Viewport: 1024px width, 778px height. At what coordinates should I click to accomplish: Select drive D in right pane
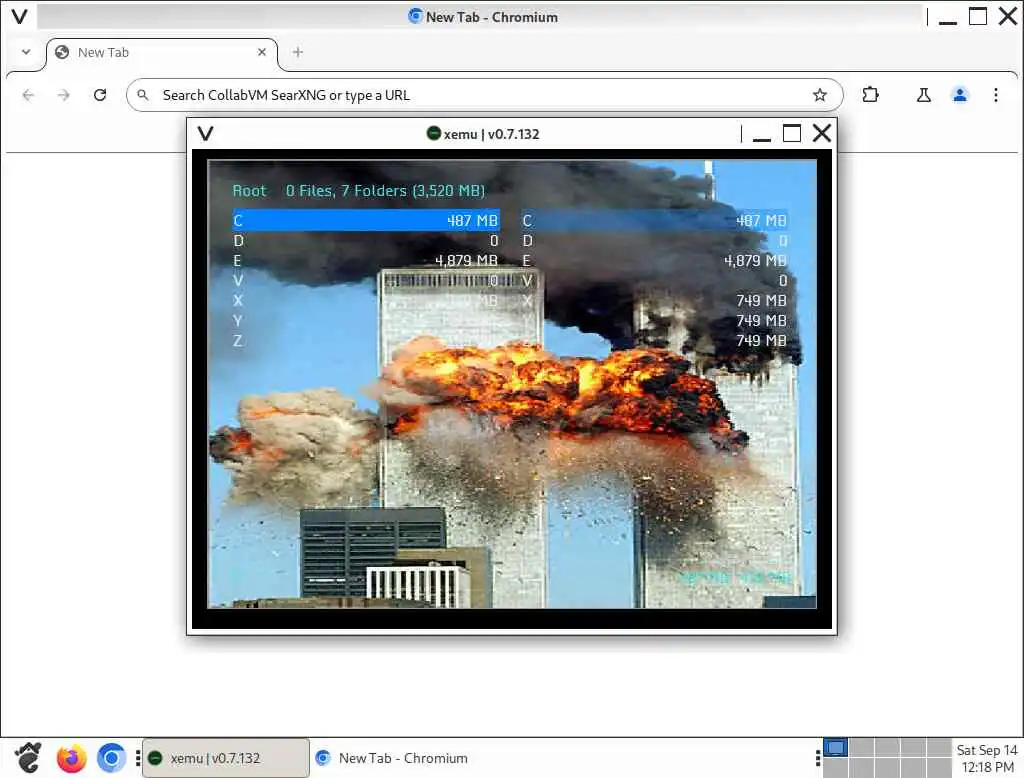(655, 241)
